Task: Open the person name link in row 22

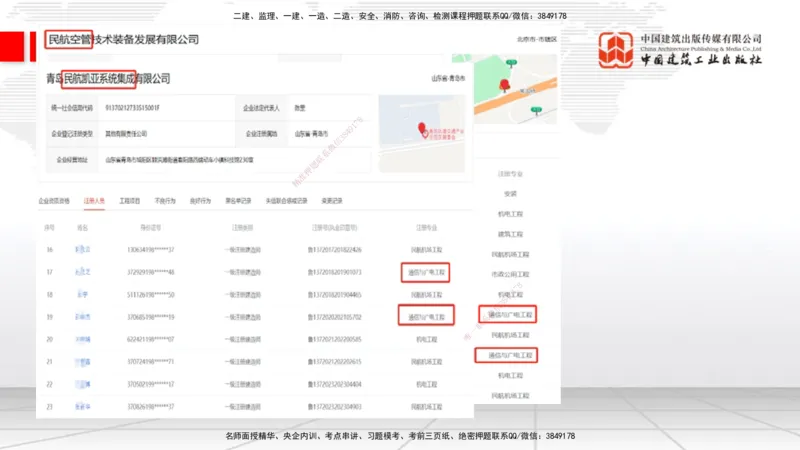Action: 83,384
